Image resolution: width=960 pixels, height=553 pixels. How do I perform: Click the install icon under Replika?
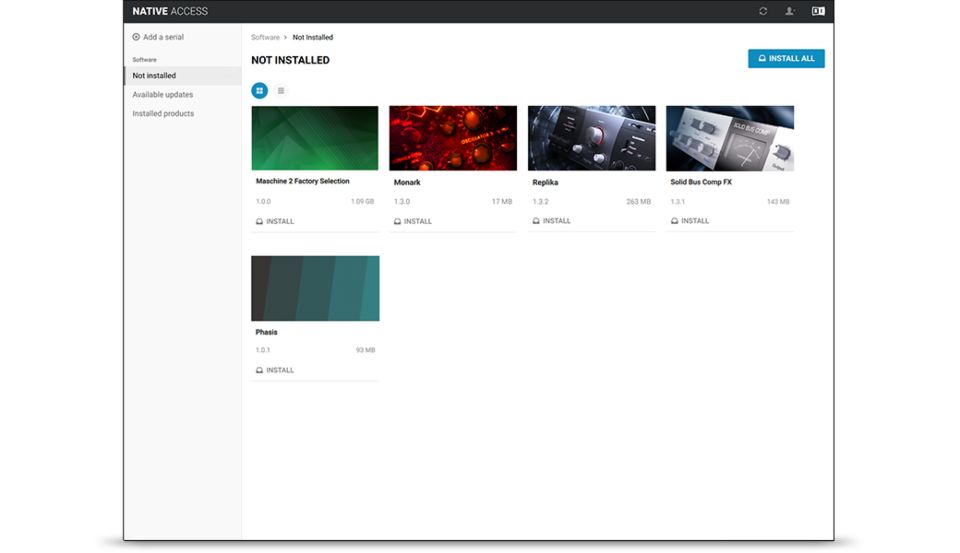(x=537, y=221)
